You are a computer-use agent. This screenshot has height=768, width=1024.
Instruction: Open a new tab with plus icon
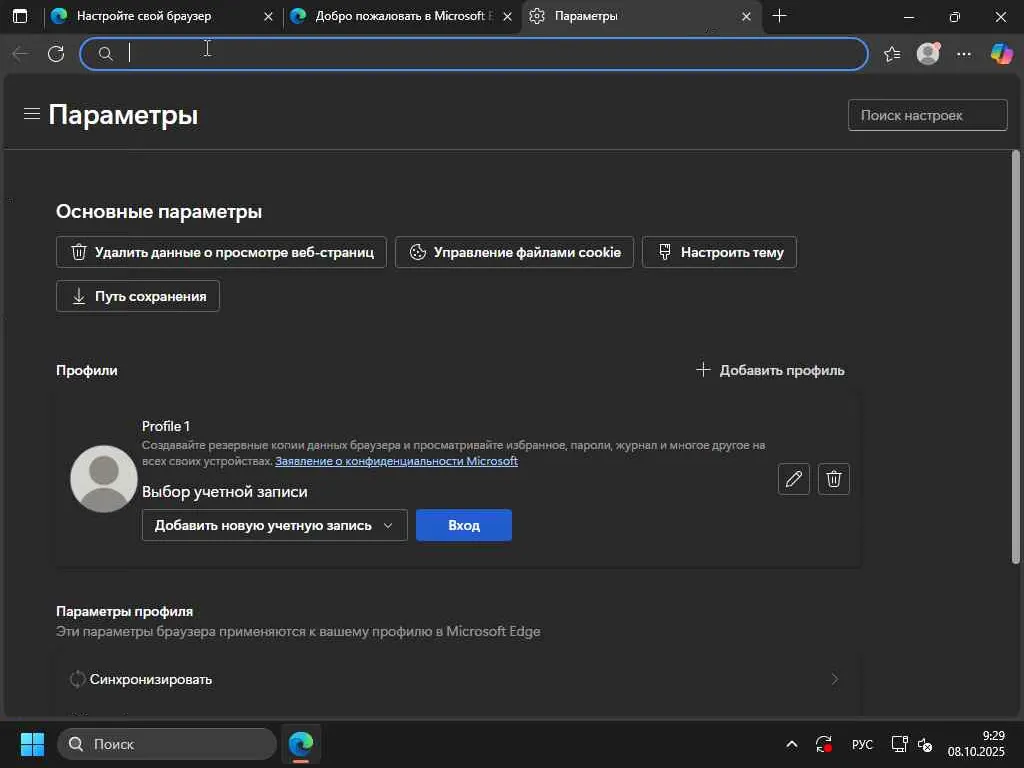[779, 16]
